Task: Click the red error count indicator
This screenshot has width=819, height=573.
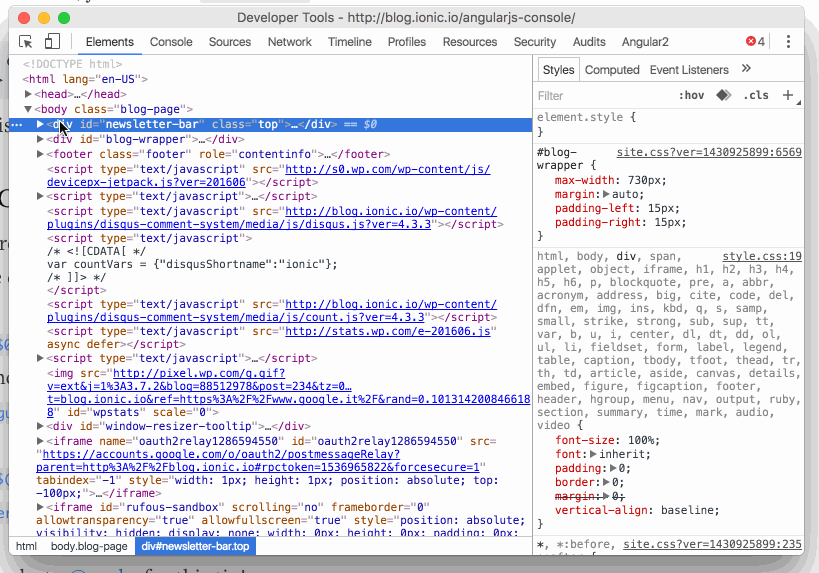Action: click(755, 42)
